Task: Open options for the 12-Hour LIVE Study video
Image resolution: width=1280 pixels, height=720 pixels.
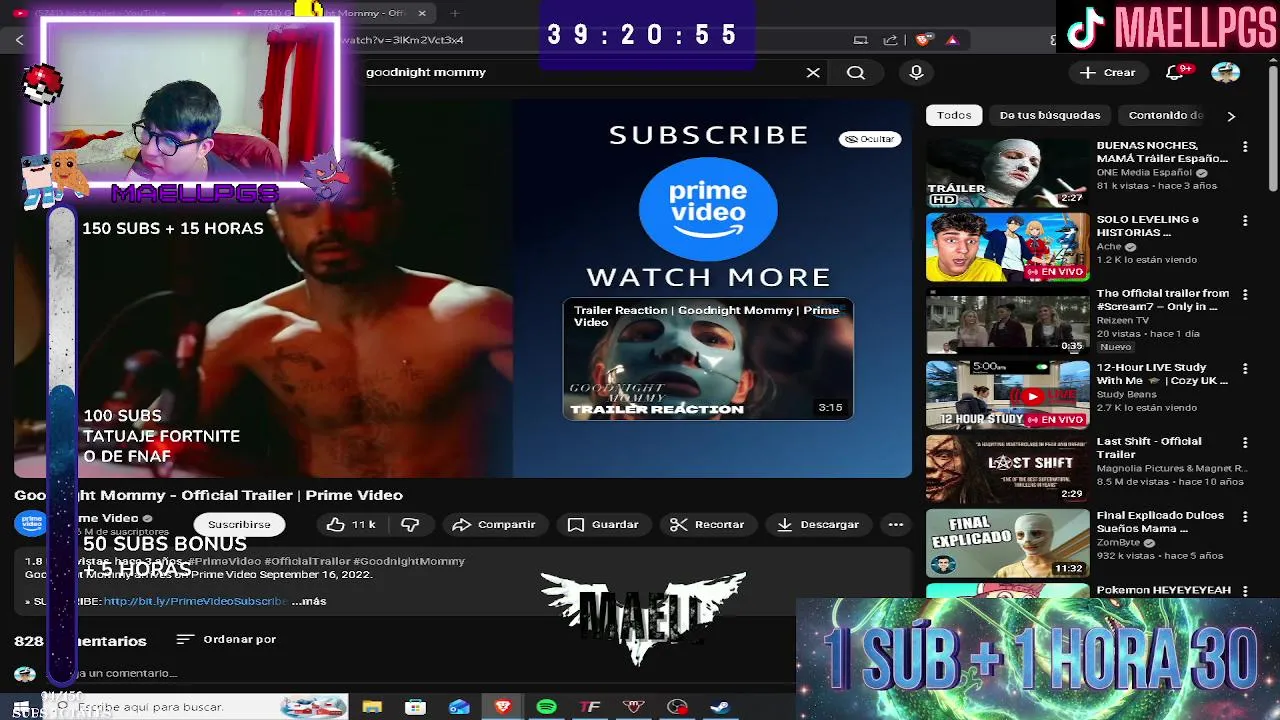Action: coord(1245,369)
